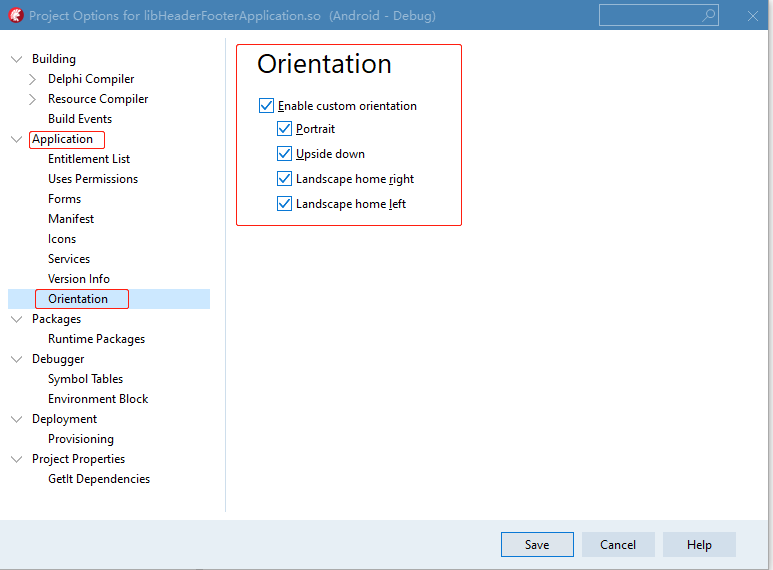Go to the Entitlement List page

click(89, 159)
